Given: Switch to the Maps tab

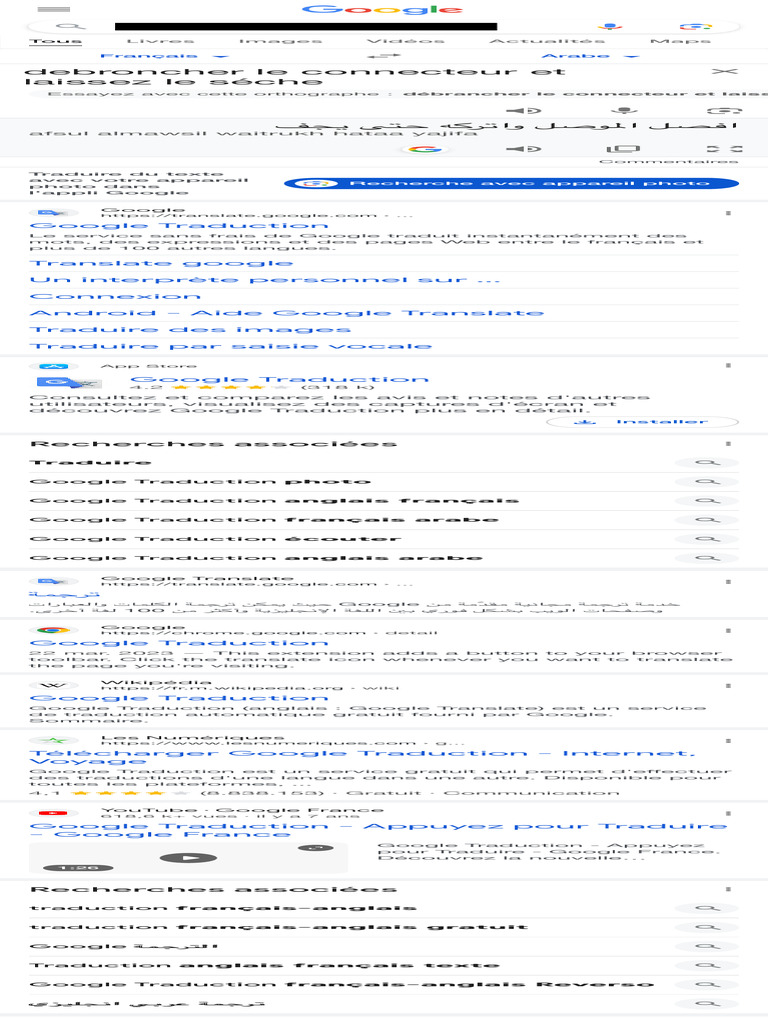Looking at the screenshot, I should [x=680, y=40].
